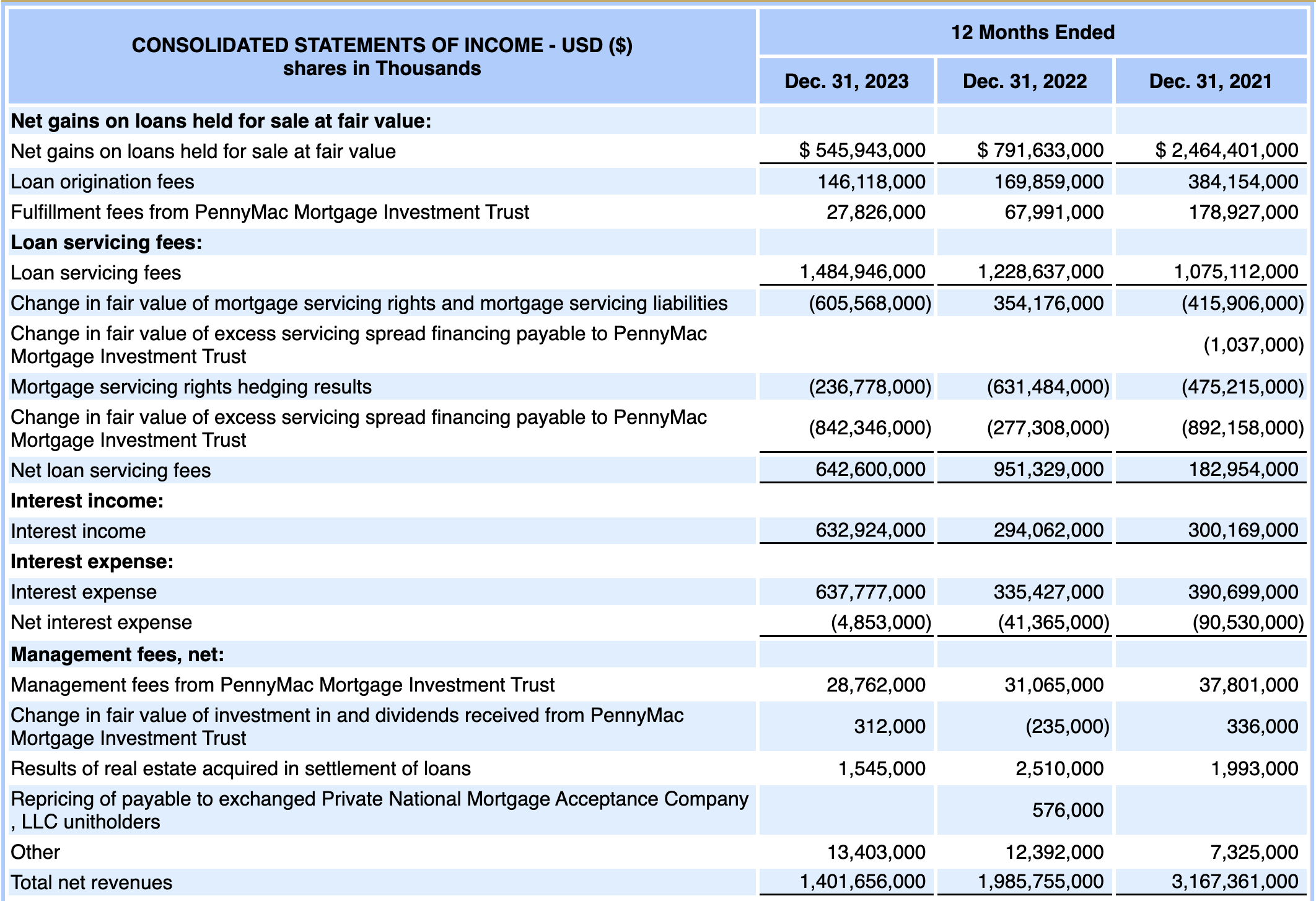Click loan servicing fees value 1,484,946,000
The width and height of the screenshot is (1316, 901).
pyautogui.click(x=862, y=271)
